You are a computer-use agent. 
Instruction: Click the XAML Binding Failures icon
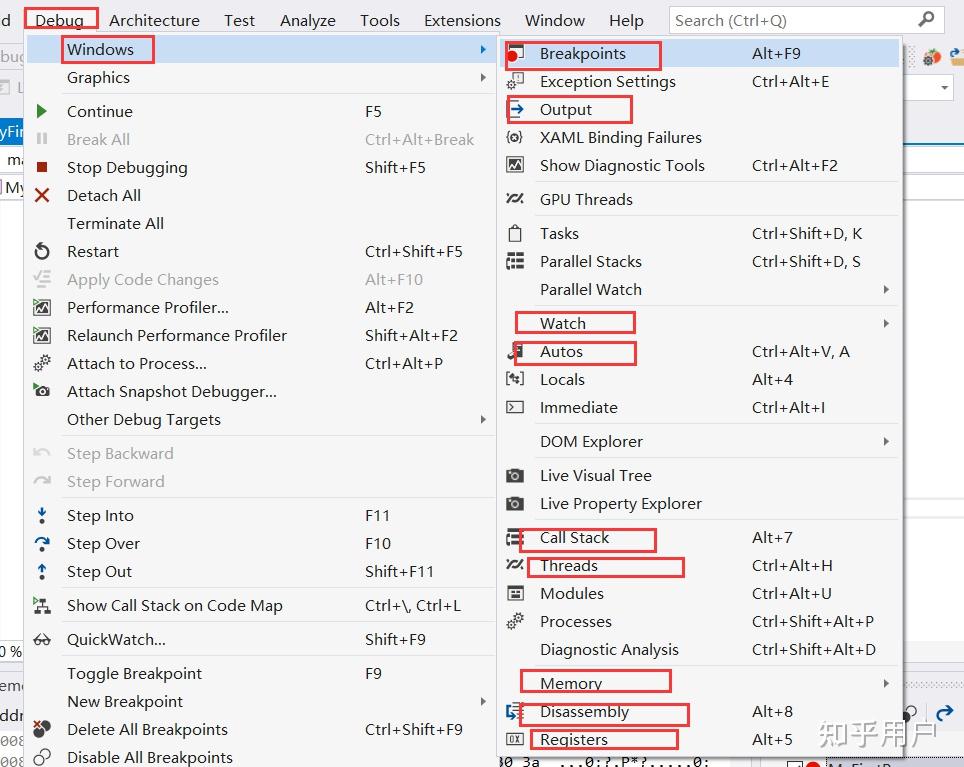pyautogui.click(x=515, y=137)
